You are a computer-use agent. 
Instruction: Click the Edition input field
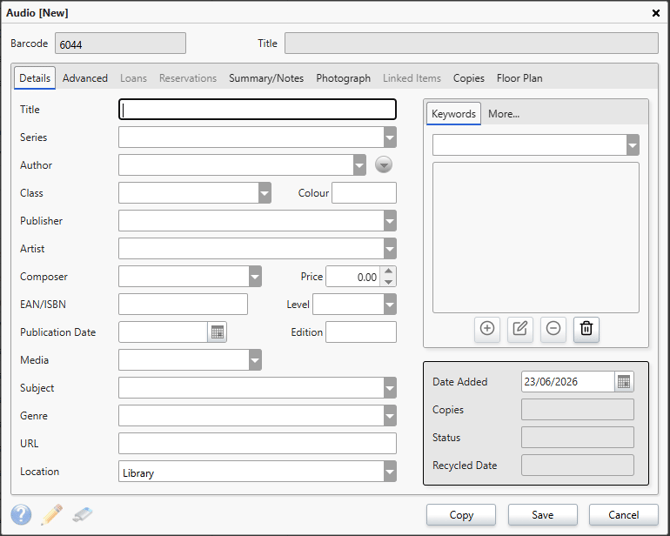[x=361, y=332]
